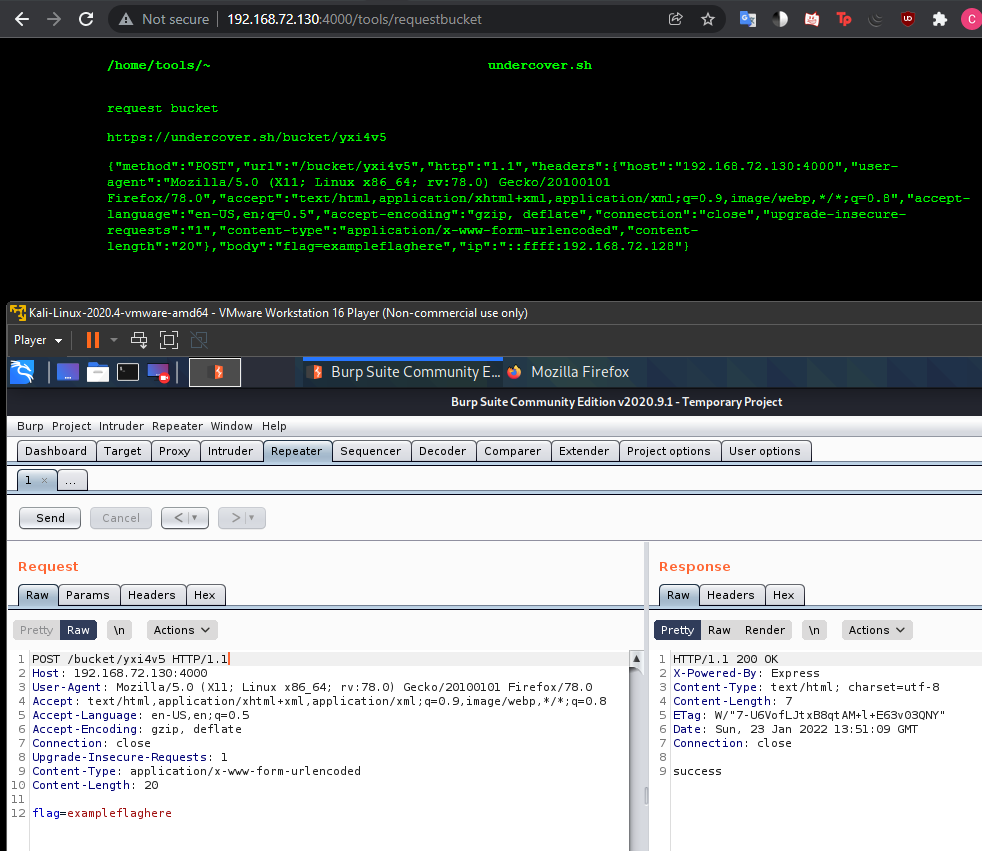The height and width of the screenshot is (851, 982).
Task: Share this page from the address bar
Action: point(676,19)
